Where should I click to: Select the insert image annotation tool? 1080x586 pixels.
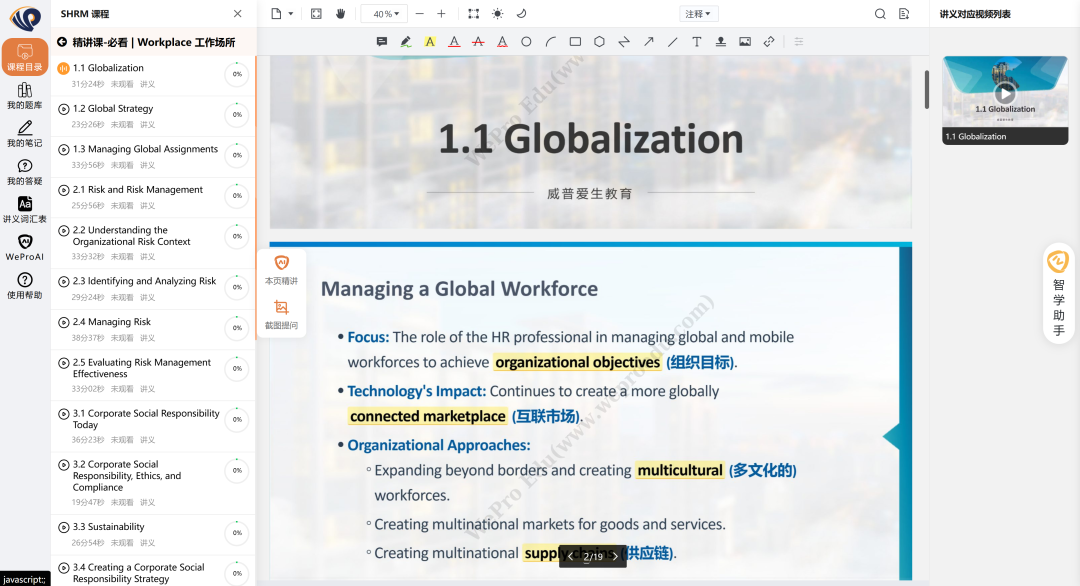tap(745, 42)
